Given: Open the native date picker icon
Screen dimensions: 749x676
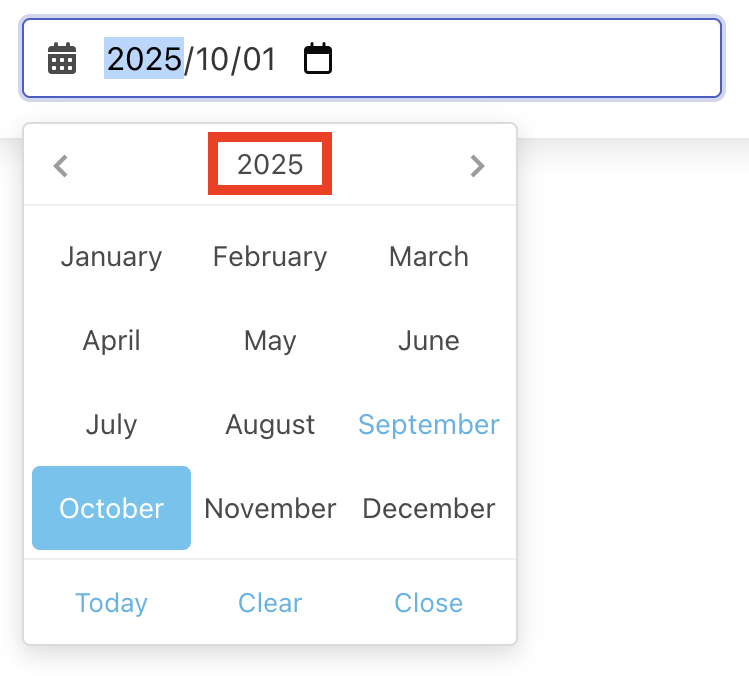Looking at the screenshot, I should point(318,59).
